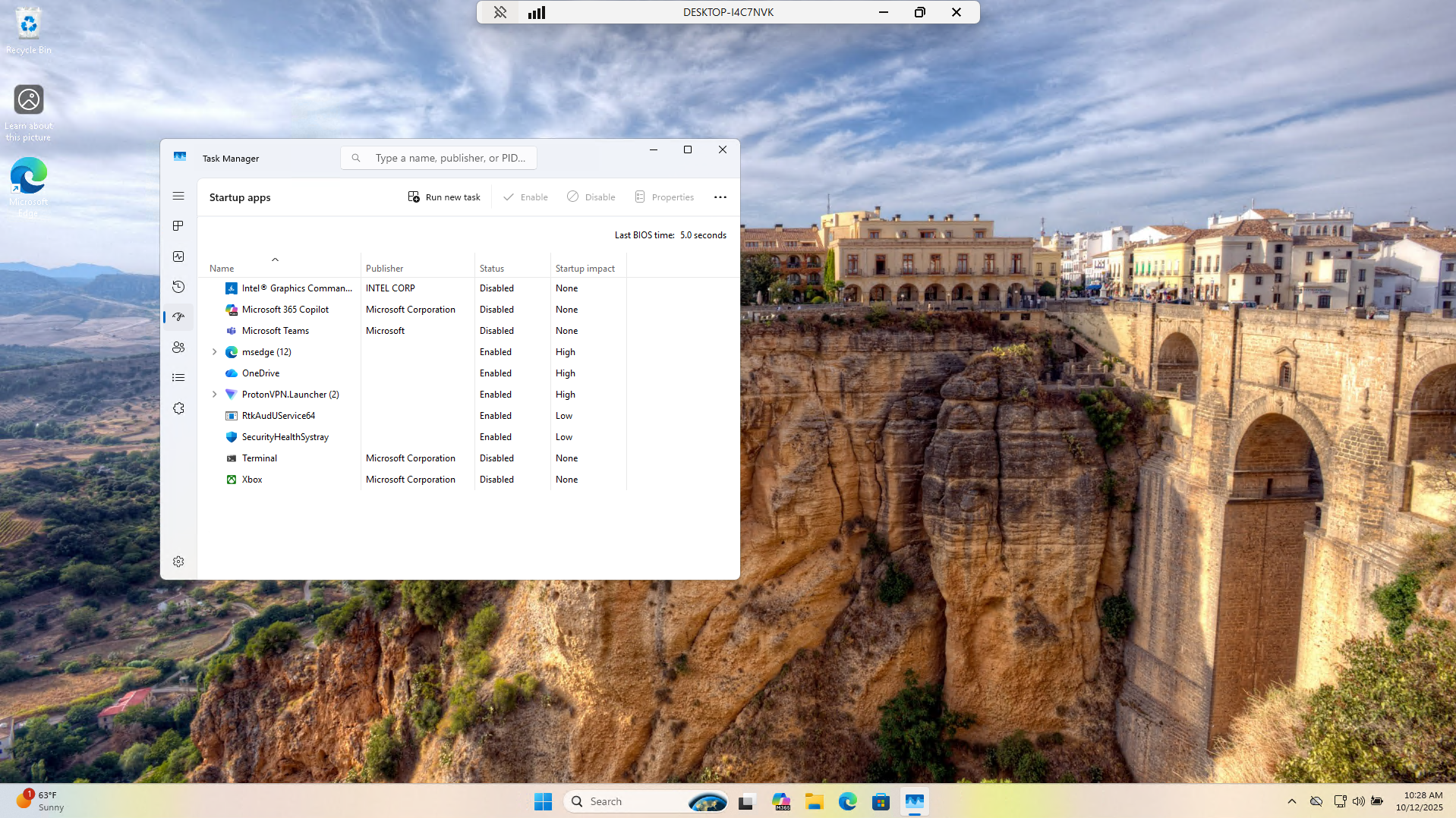The image size is (1456, 818).
Task: Expand the msedge (12) group
Action: (214, 352)
